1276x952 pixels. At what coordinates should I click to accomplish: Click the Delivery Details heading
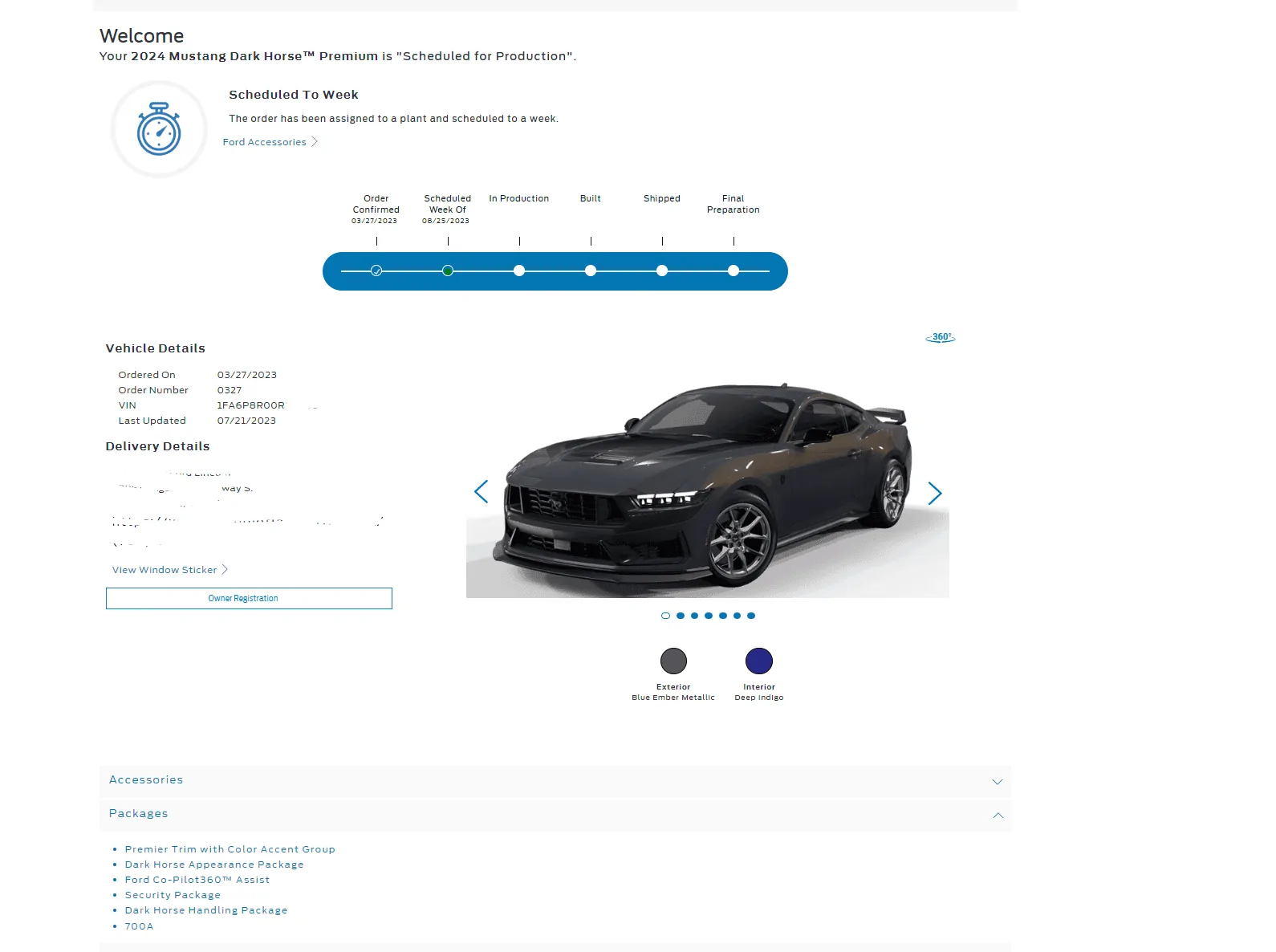coord(157,446)
